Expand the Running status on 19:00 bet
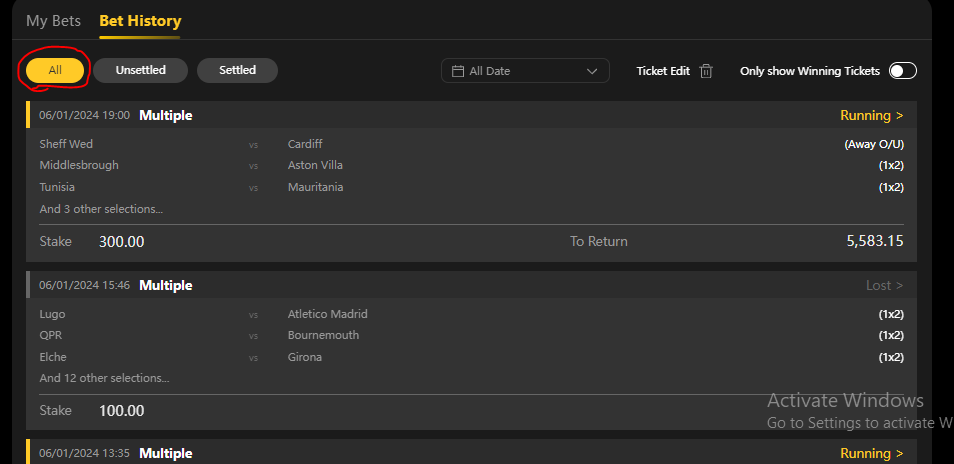Viewport: 954px width, 464px height. 871,115
